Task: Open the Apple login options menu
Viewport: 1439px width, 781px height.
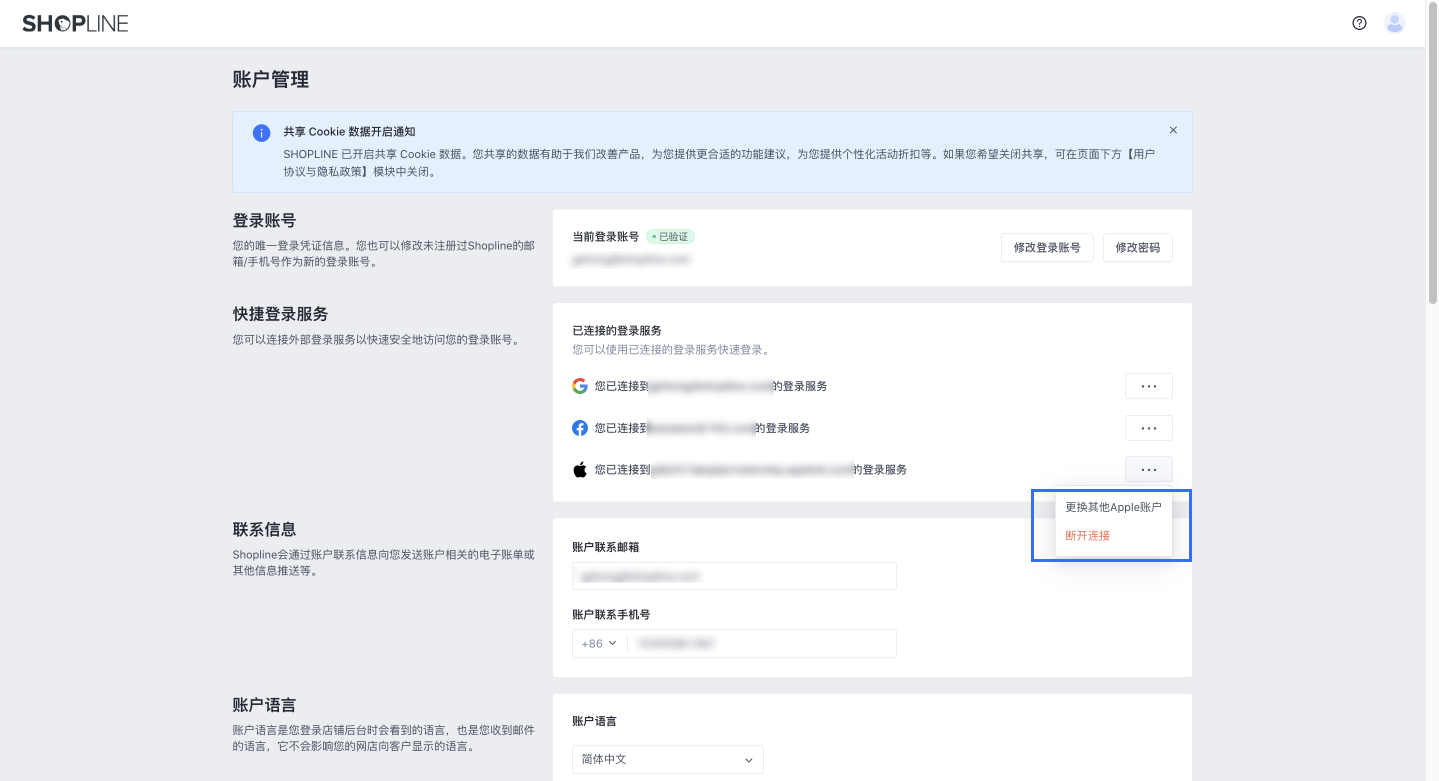Action: [1147, 469]
